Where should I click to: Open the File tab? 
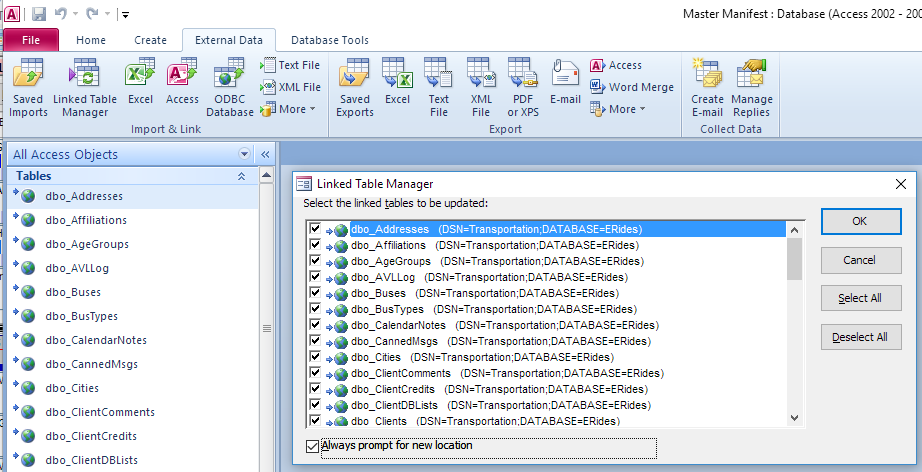point(31,40)
